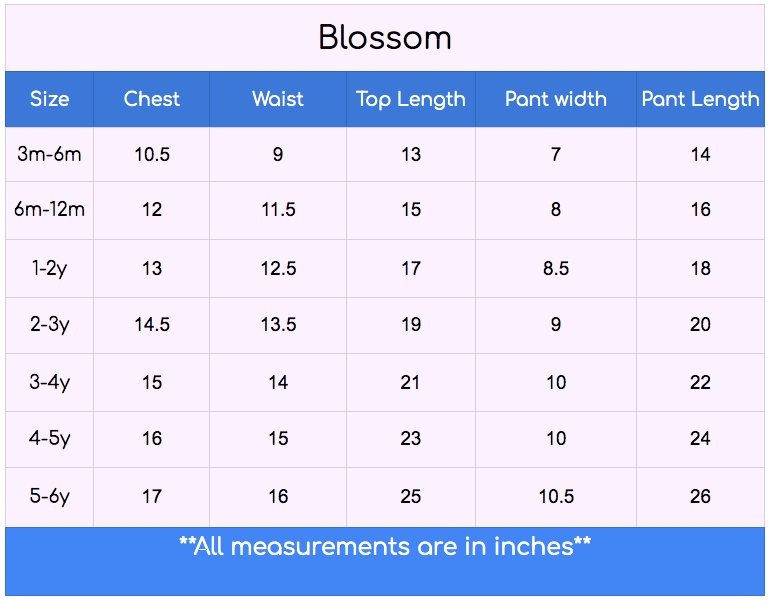This screenshot has height=601, width=770.
Task: Click the measurements in inches footer note
Action: tap(385, 547)
